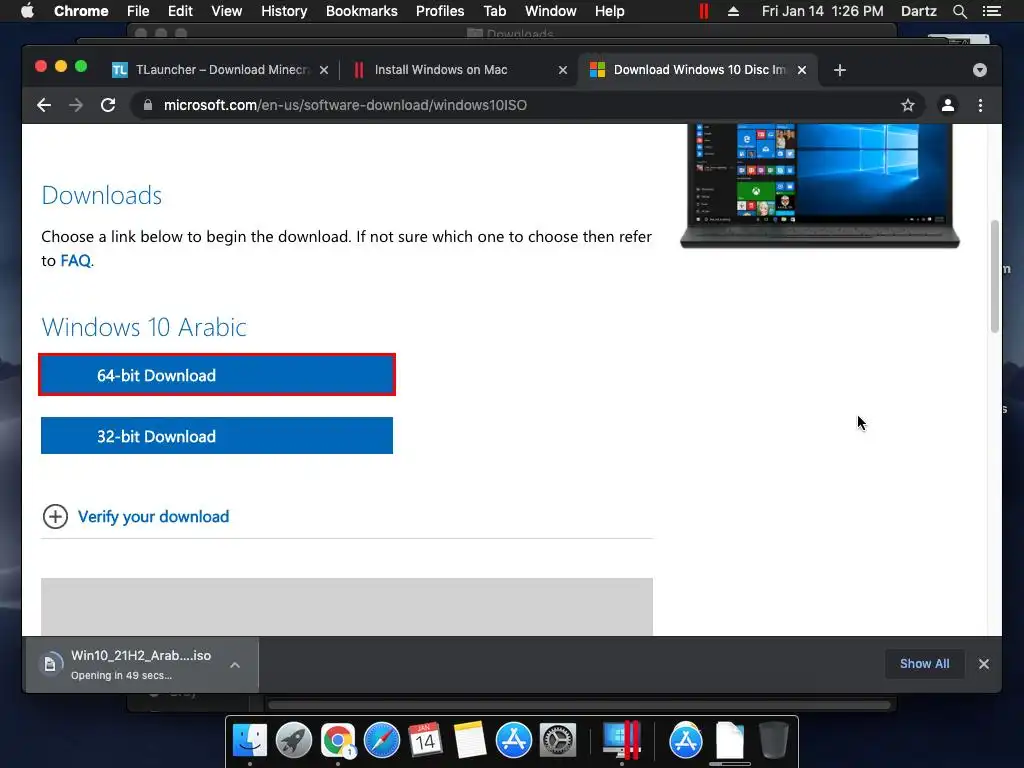Click the eject icon in menu bar
The width and height of the screenshot is (1024, 768).
click(x=733, y=11)
